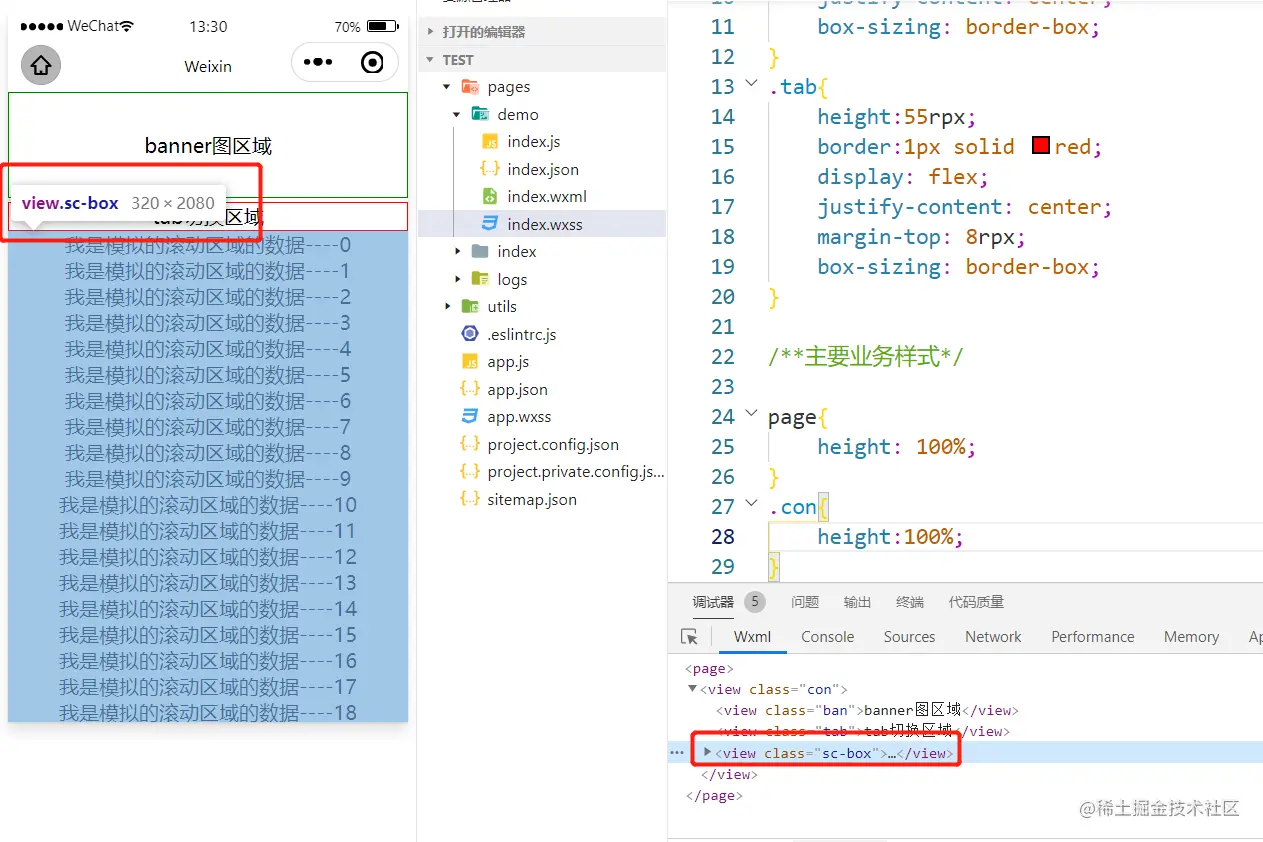Switch to the Console tab
1263x842 pixels.
coord(827,637)
